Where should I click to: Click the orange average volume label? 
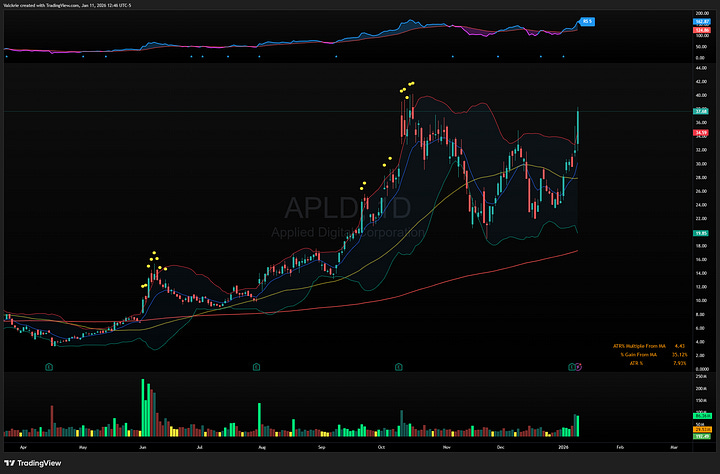point(702,430)
